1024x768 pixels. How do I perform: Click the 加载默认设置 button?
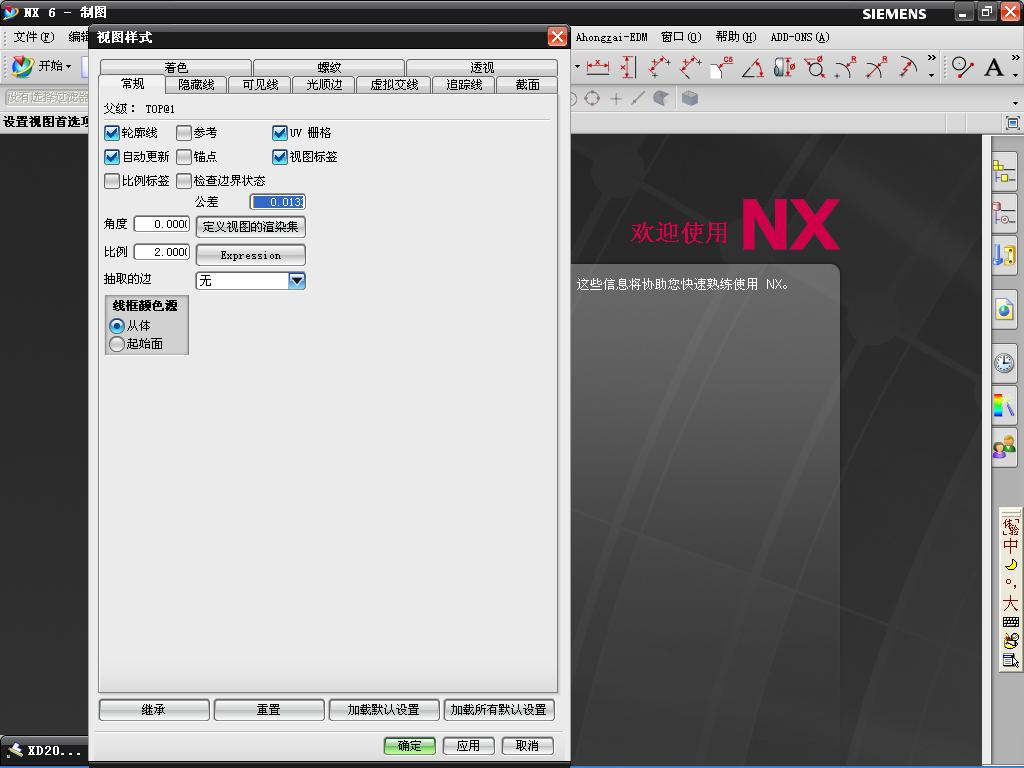pos(384,710)
